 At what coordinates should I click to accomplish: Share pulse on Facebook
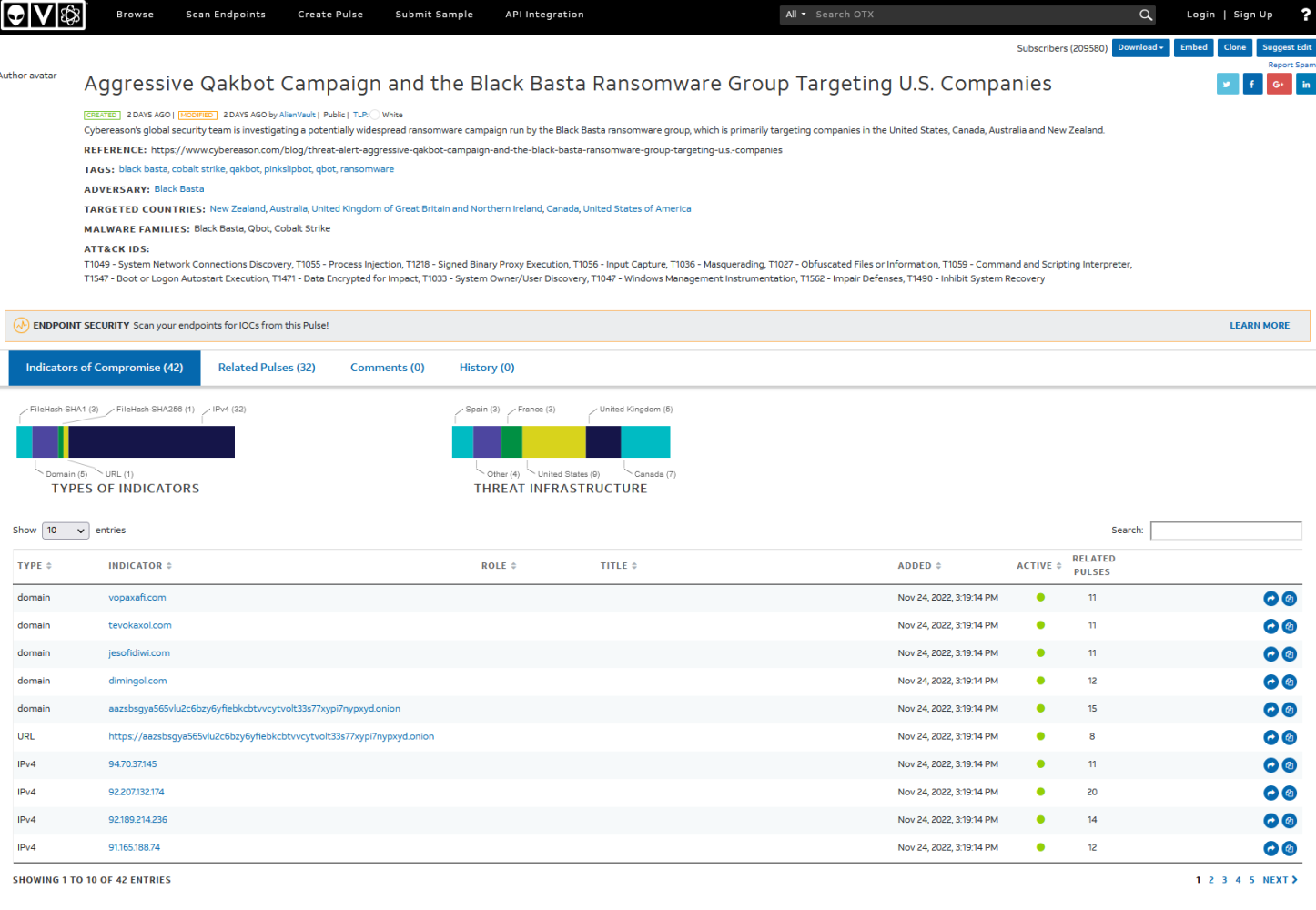coord(1252,84)
